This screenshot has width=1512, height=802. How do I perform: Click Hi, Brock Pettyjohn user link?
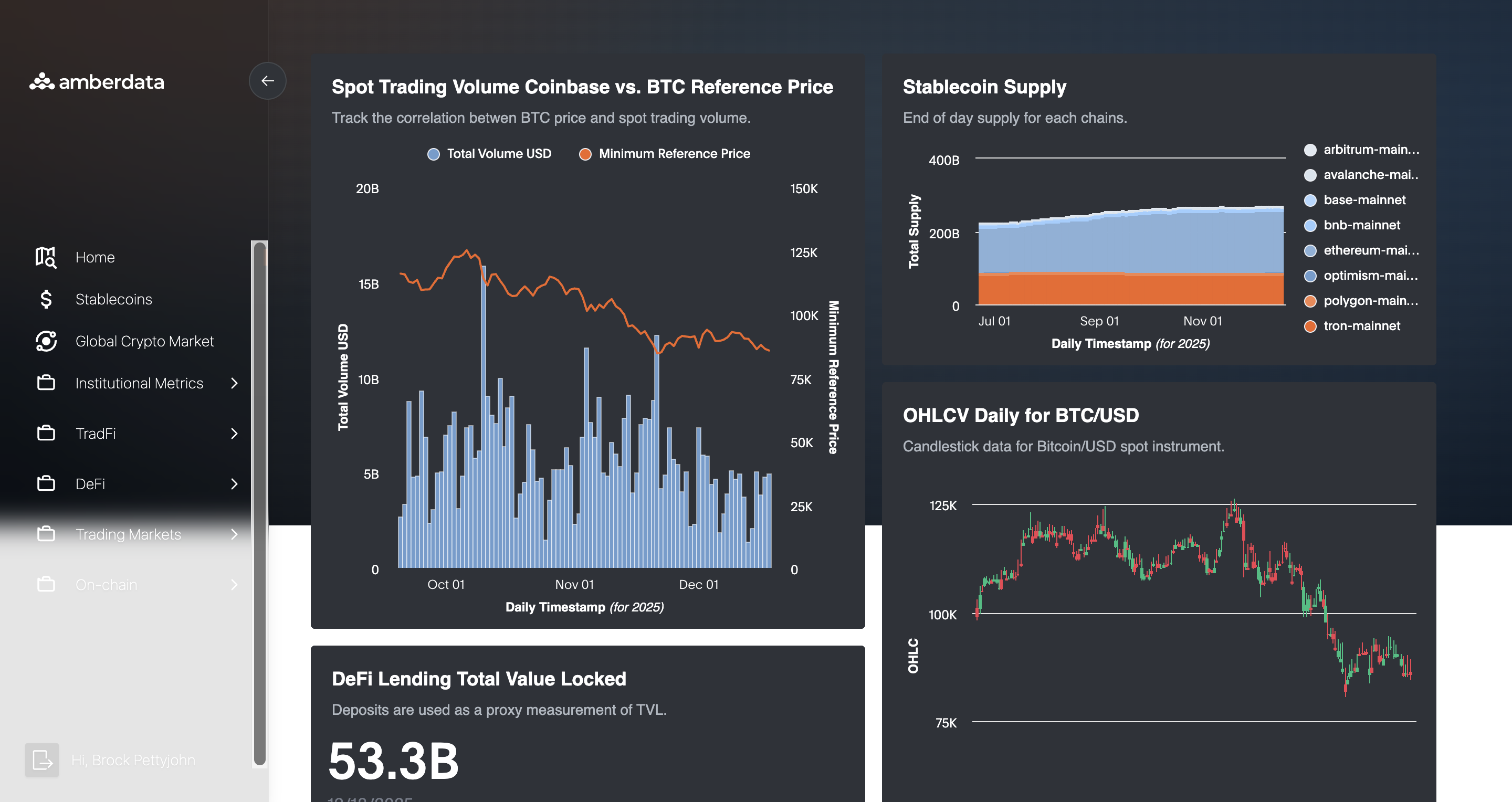133,760
